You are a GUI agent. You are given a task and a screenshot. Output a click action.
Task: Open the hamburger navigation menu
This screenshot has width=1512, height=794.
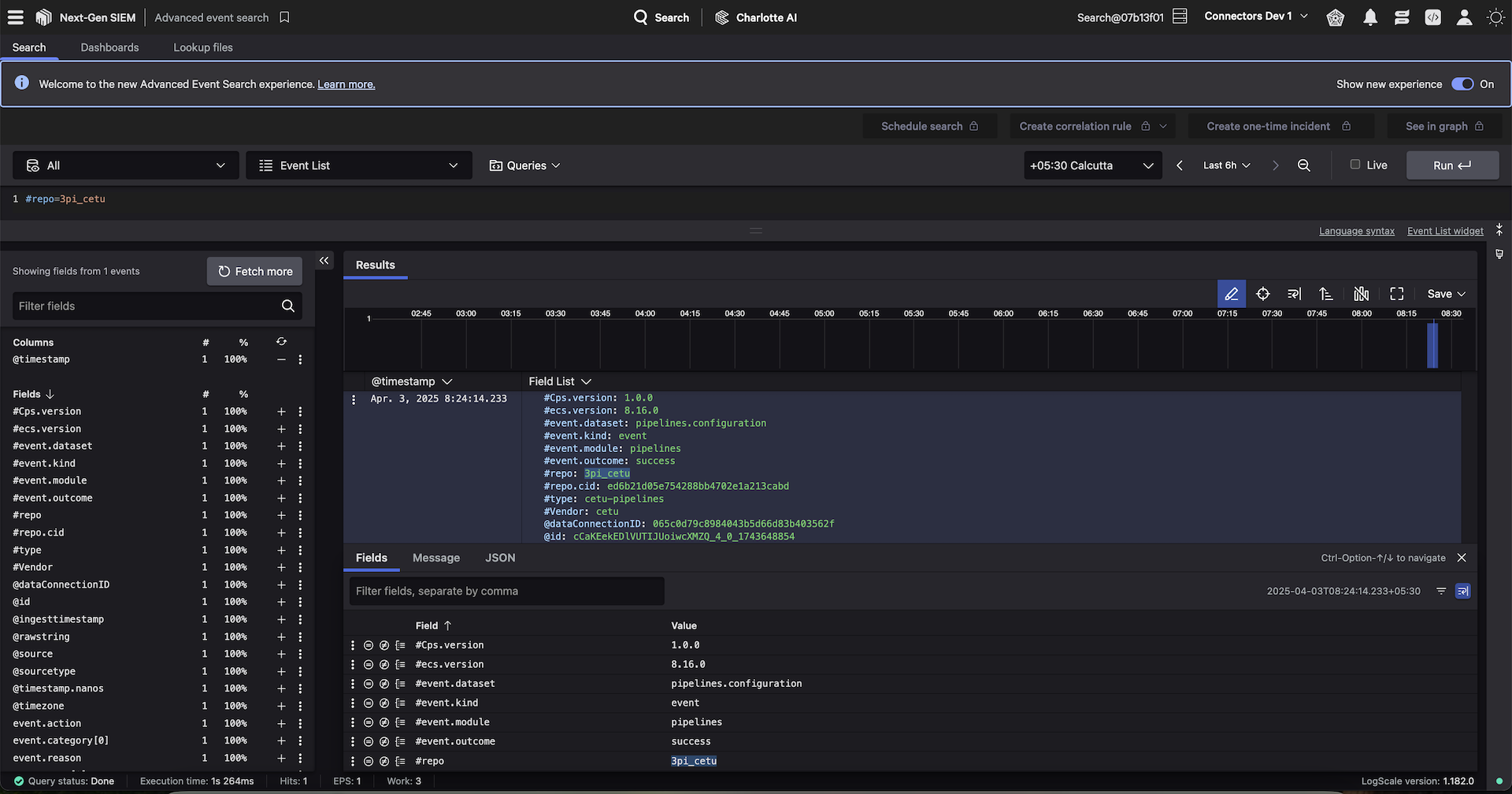16,17
